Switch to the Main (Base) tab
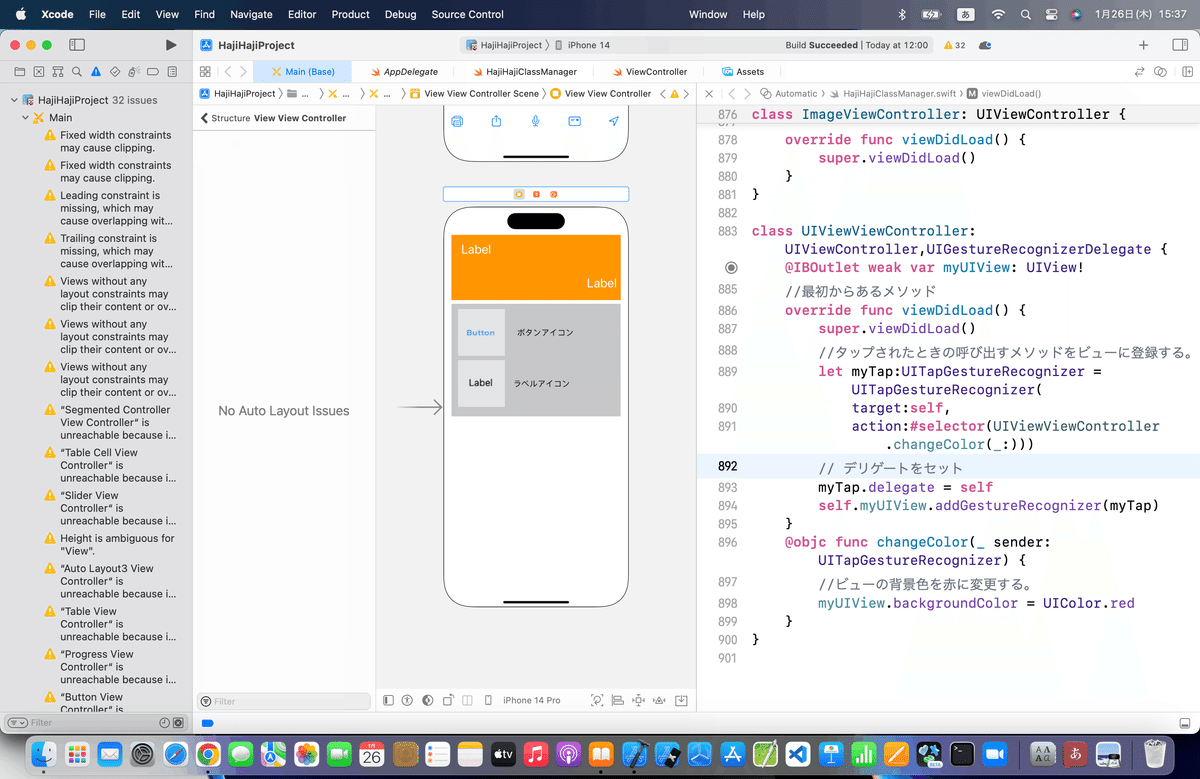Viewport: 1200px width, 779px height. [x=303, y=72]
